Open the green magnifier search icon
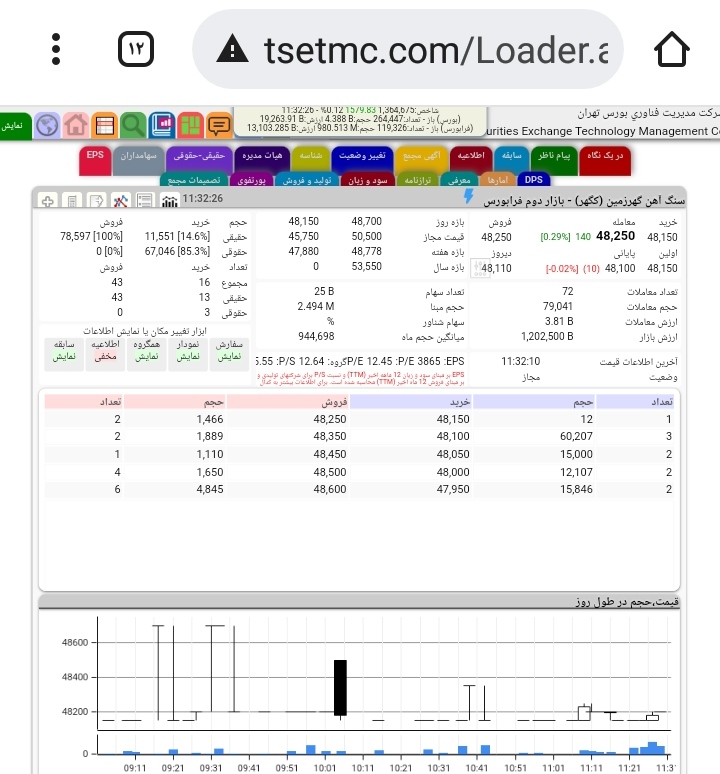This screenshot has width=720, height=774. pos(133,125)
